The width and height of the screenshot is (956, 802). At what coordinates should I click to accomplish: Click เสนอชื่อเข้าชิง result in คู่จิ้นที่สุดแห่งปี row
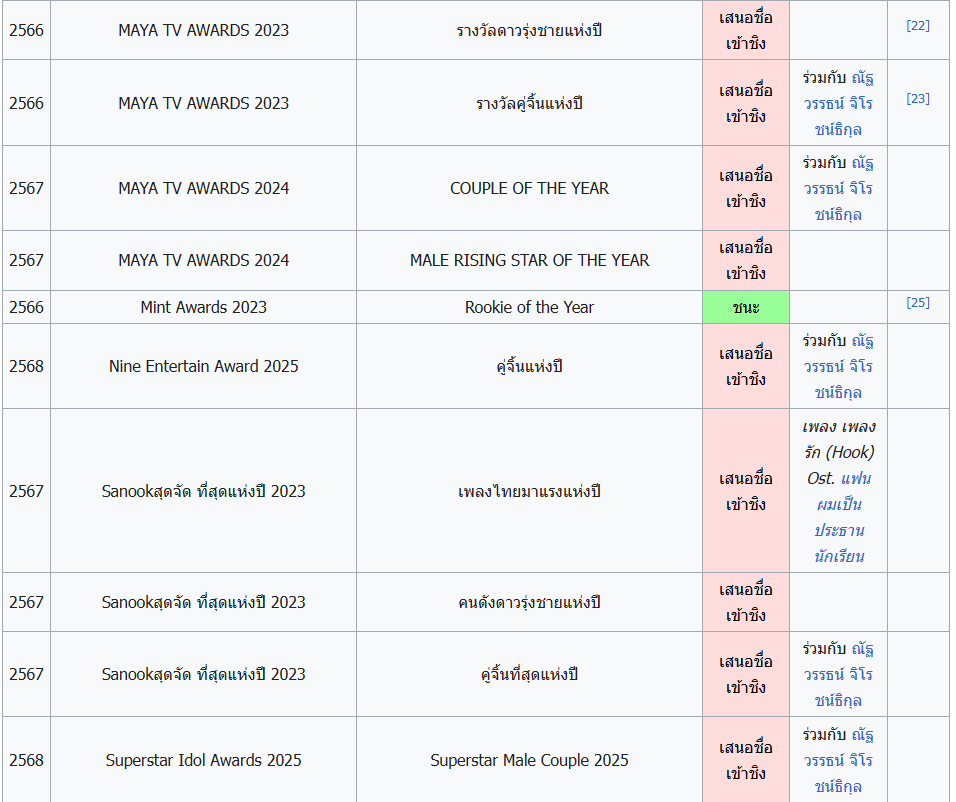coord(746,675)
